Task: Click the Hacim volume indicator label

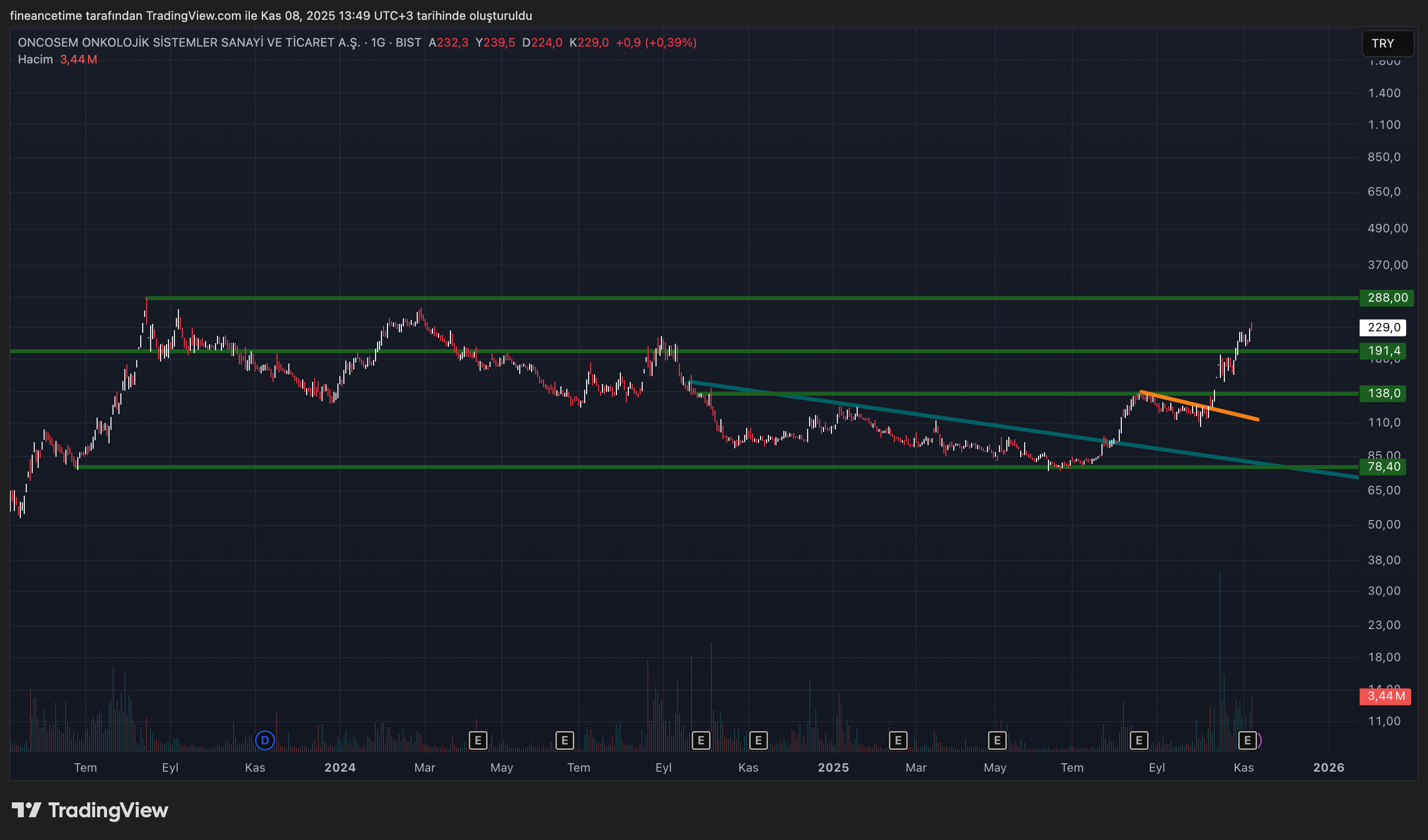Action: 35,59
